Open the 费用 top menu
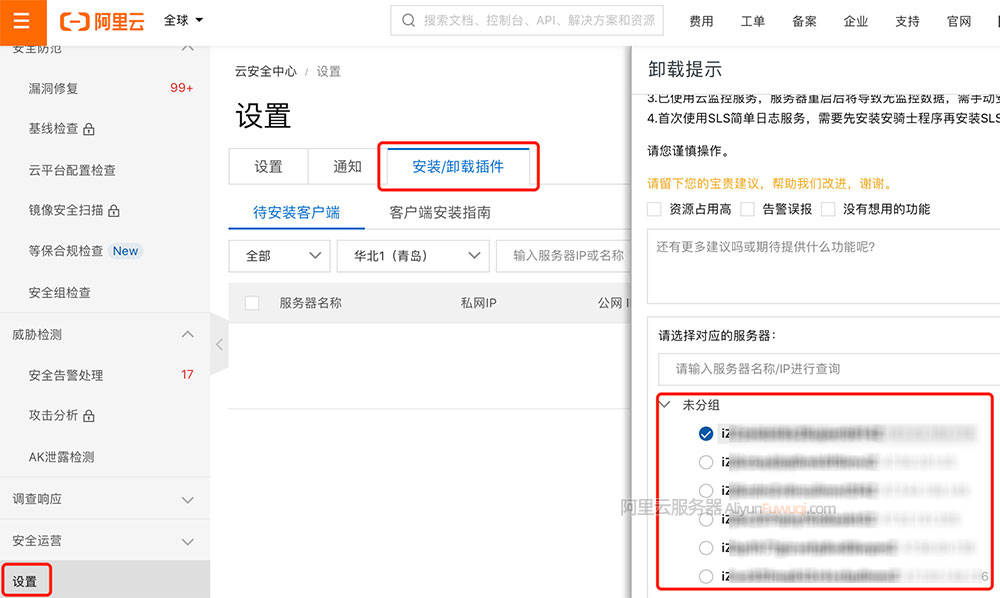The image size is (1000, 598). coord(701,21)
